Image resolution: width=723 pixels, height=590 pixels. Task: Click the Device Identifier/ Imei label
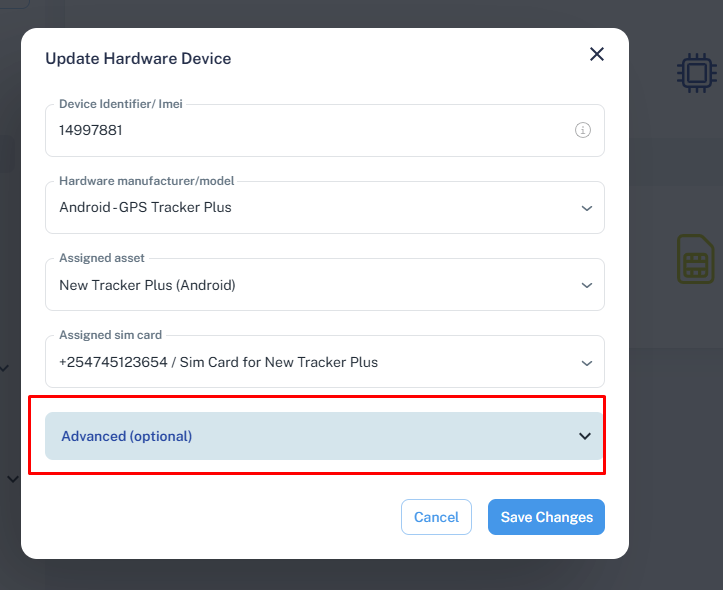pos(121,104)
